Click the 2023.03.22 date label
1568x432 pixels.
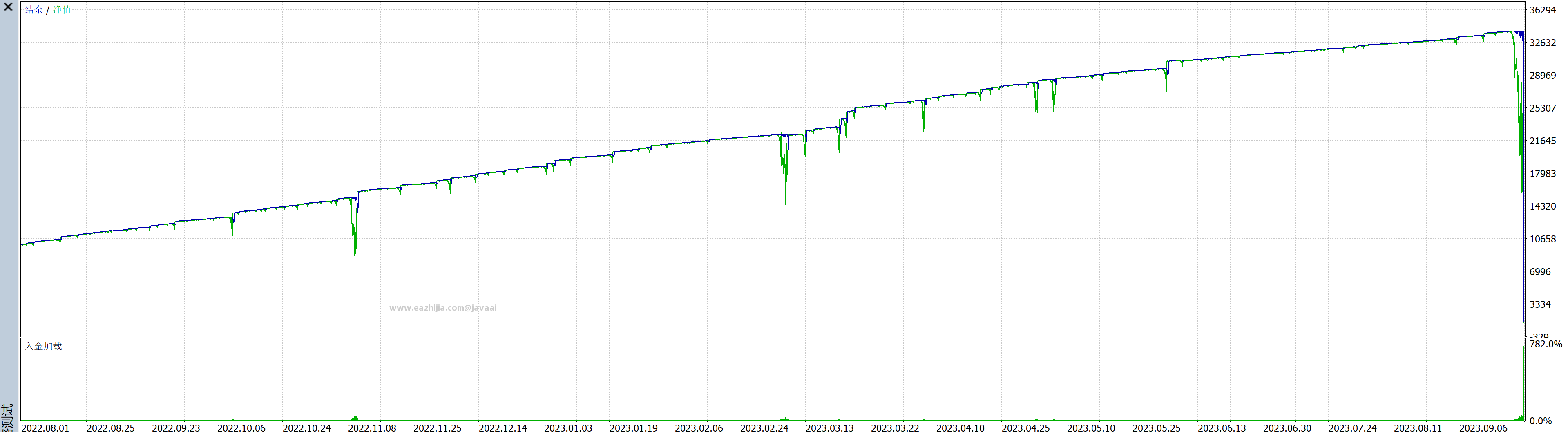[895, 428]
